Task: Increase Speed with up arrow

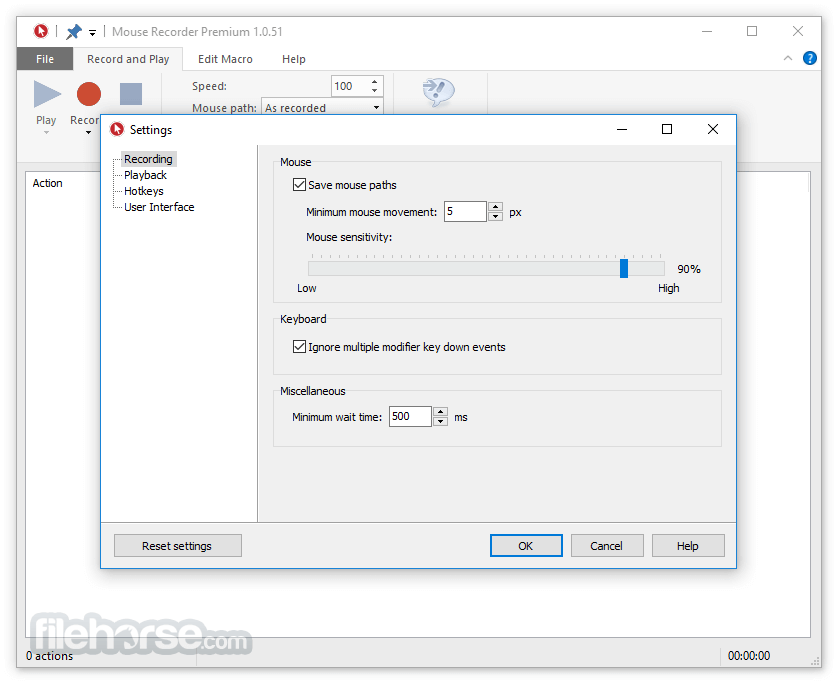Action: [374, 81]
